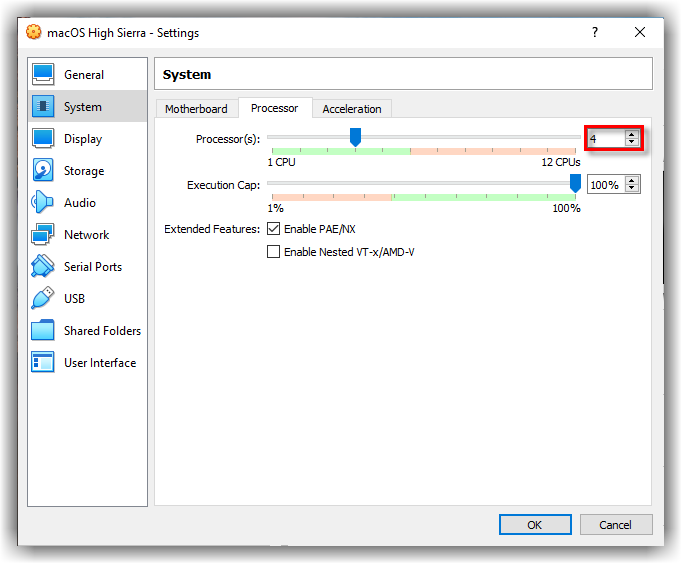The image size is (682, 564).
Task: Decrease Execution Cap with down arrow
Action: [631, 189]
